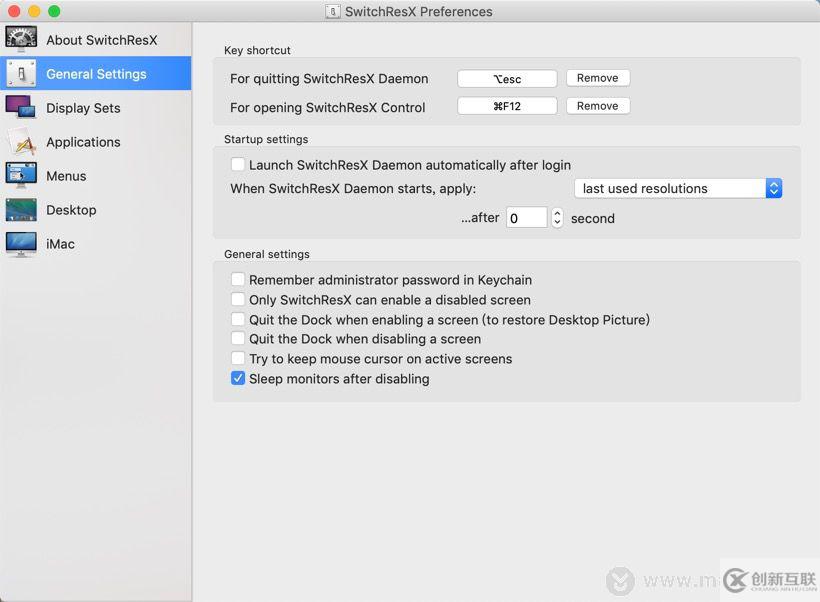Viewport: 820px width, 602px height.
Task: Click the Menus screen icon
Action: (x=21, y=175)
